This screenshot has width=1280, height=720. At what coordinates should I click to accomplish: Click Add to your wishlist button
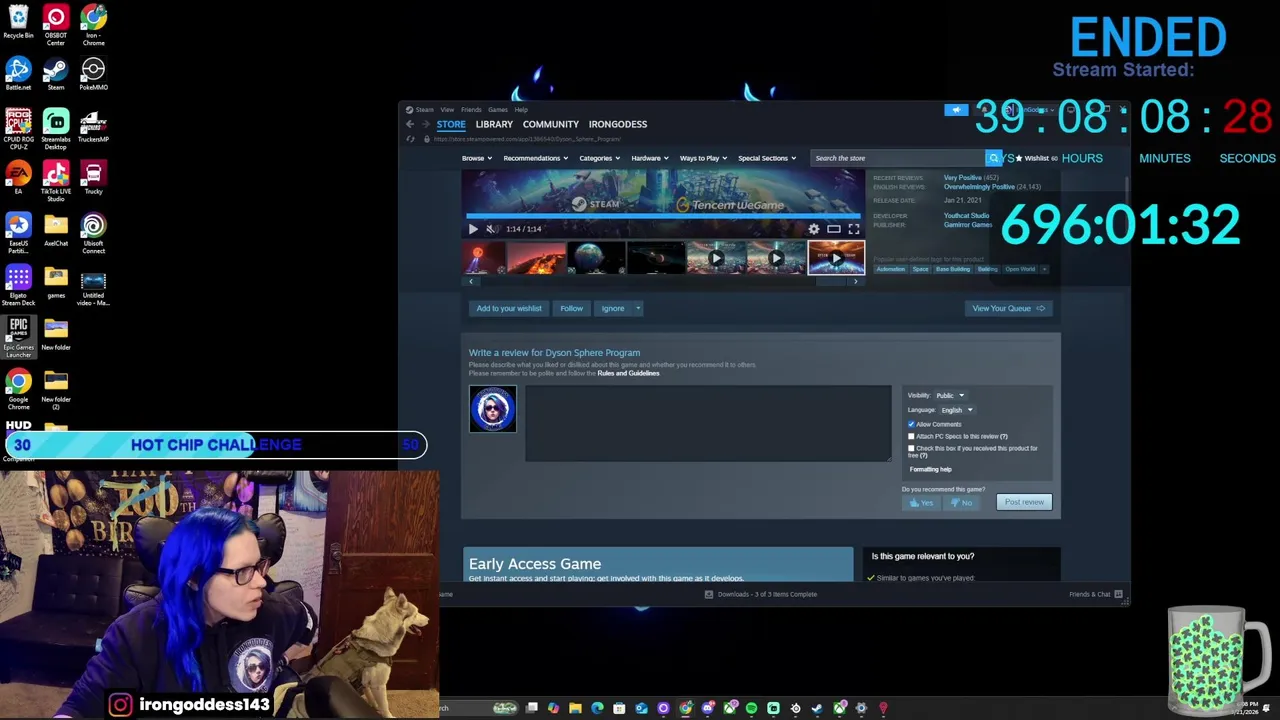[509, 308]
